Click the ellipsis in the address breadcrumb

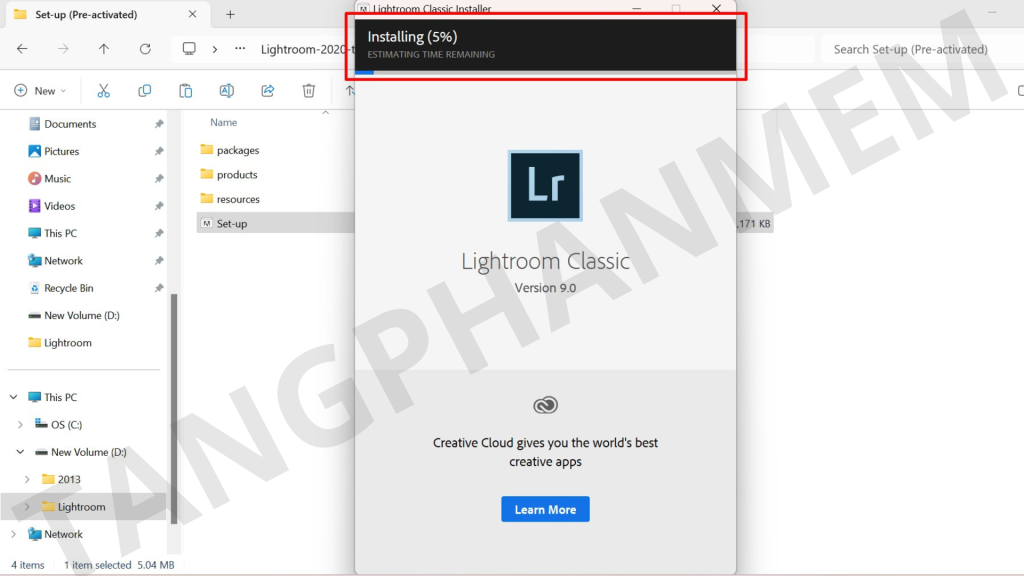tap(240, 49)
